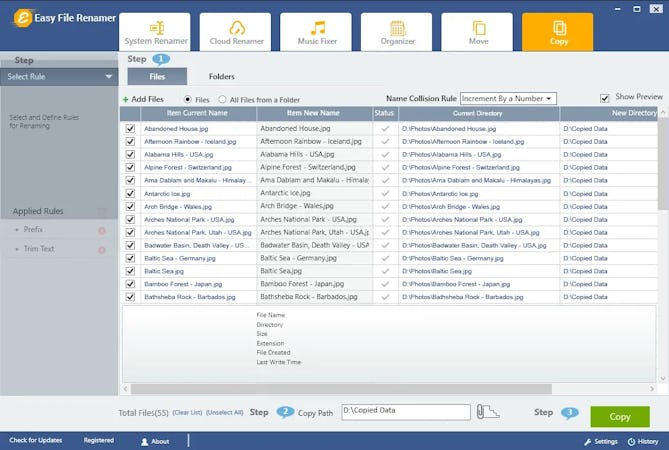
Task: Uncheck the Alabama Hills - USA.jpg checkbox
Action: coord(130,154)
